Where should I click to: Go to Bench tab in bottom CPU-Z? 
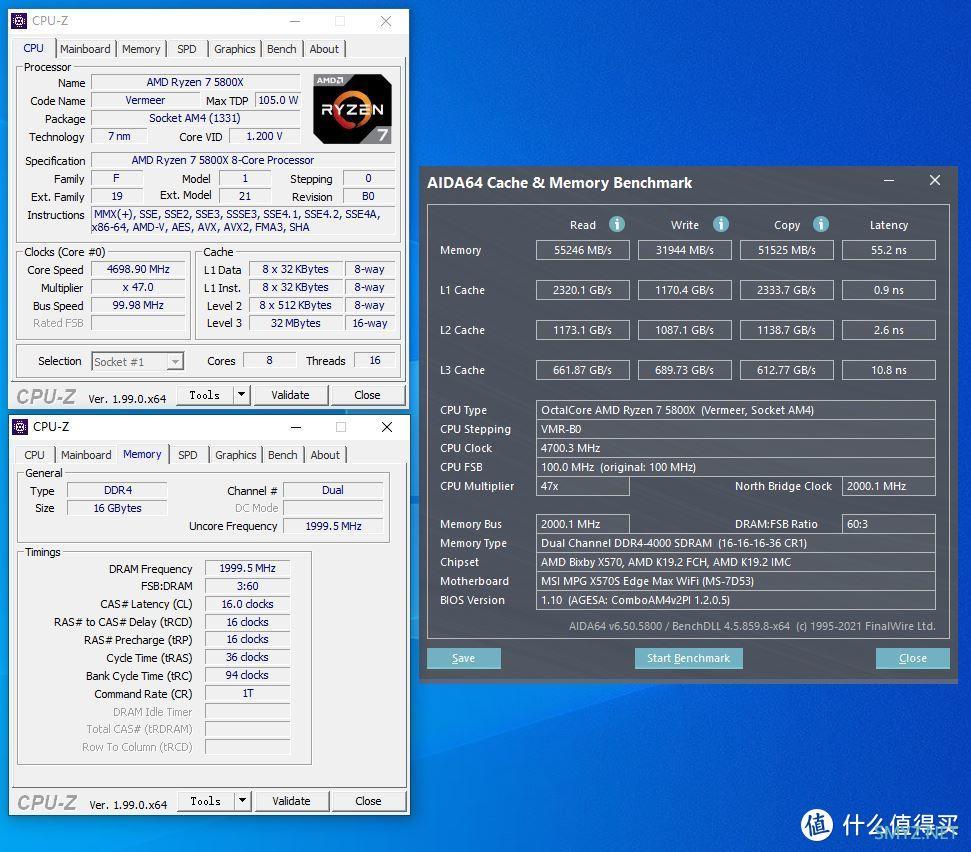(282, 455)
